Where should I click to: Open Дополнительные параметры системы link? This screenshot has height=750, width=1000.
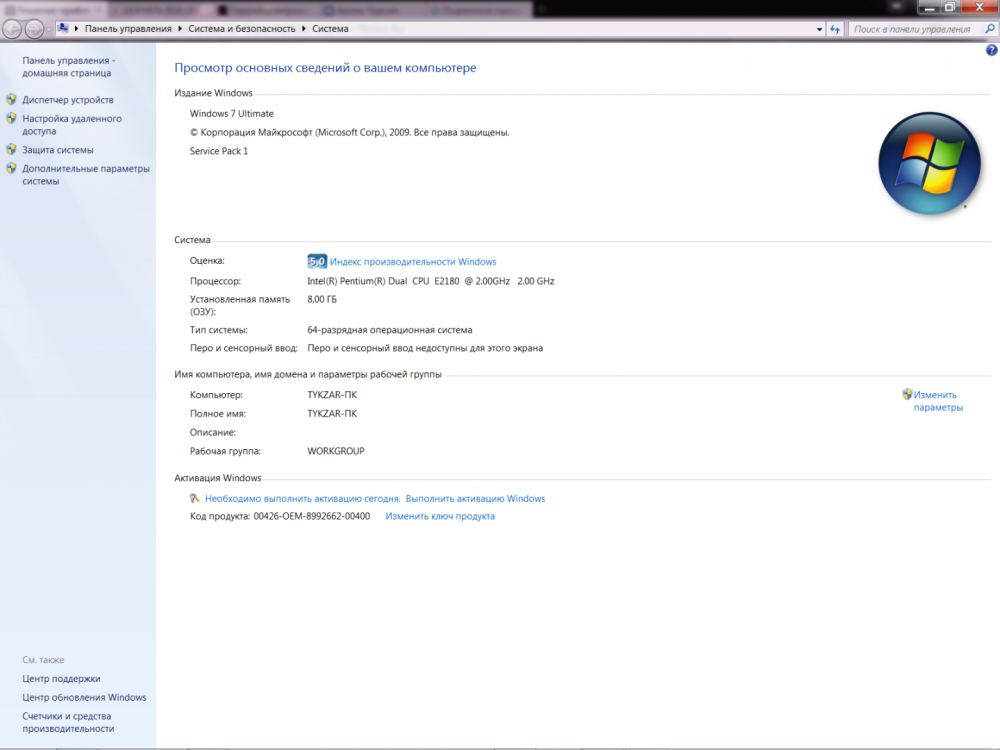(86, 175)
